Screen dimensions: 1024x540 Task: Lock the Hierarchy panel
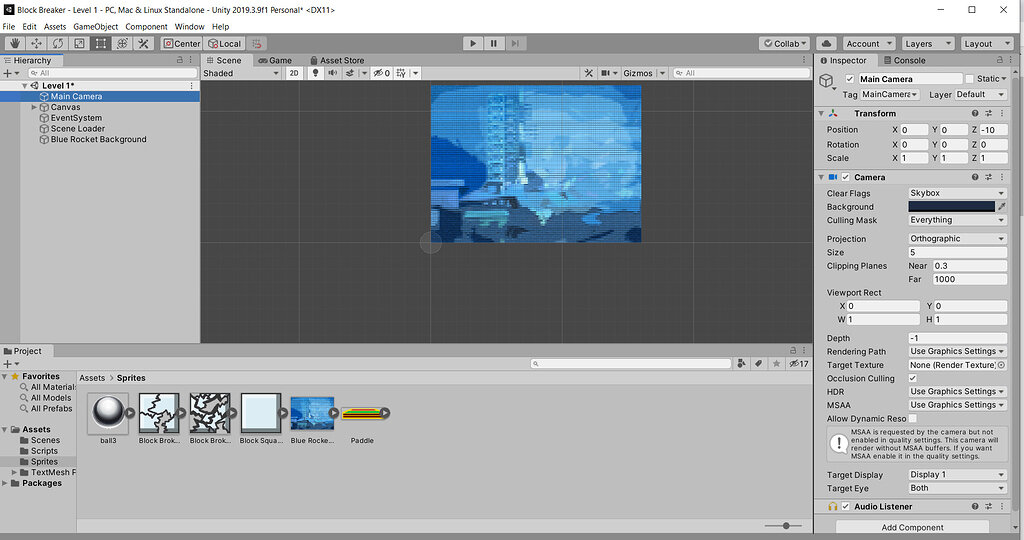click(180, 59)
